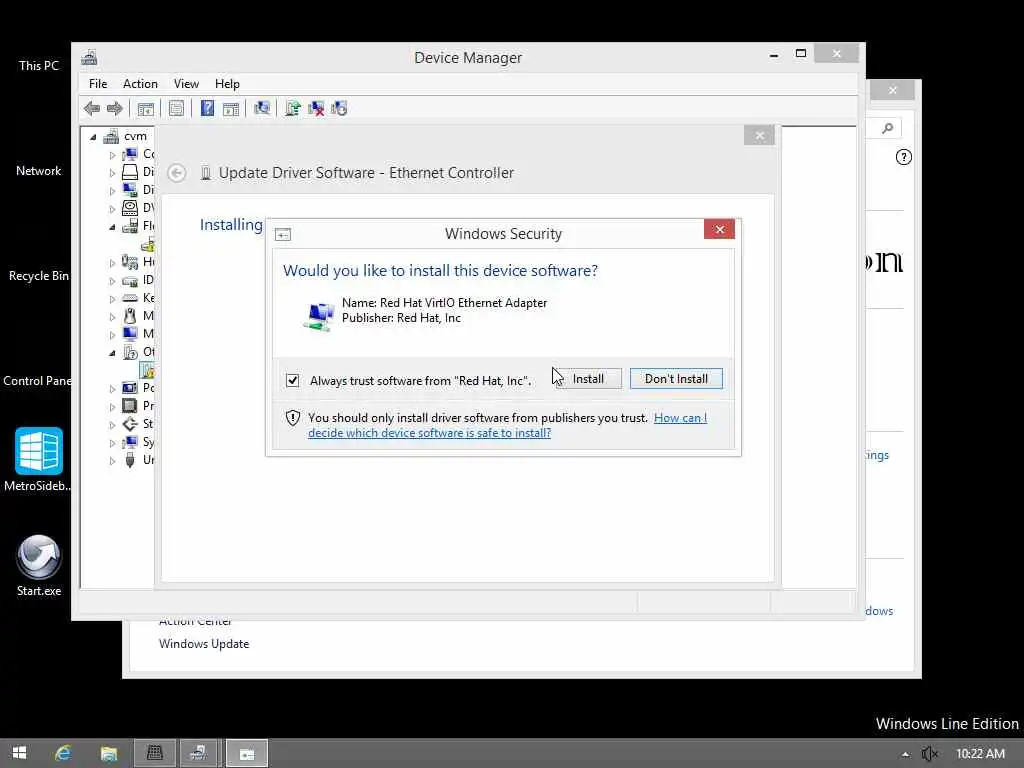This screenshot has height=768, width=1024.
Task: Switch to the Device Manager taskbar button
Action: (199, 753)
